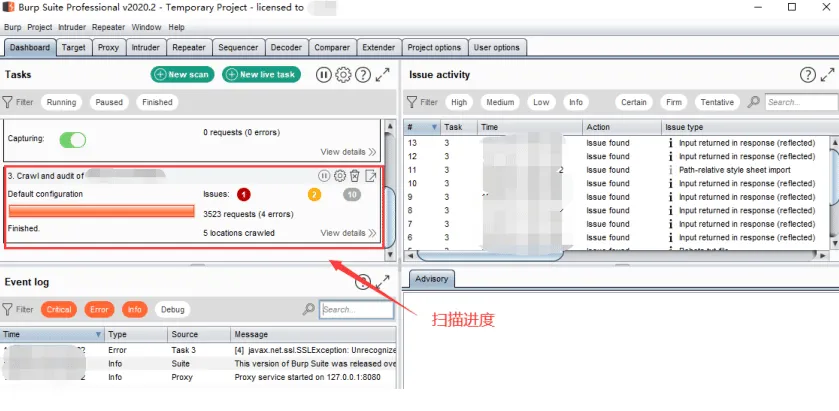The height and width of the screenshot is (411, 839).
Task: Toggle the High severity filter
Action: coord(459,102)
